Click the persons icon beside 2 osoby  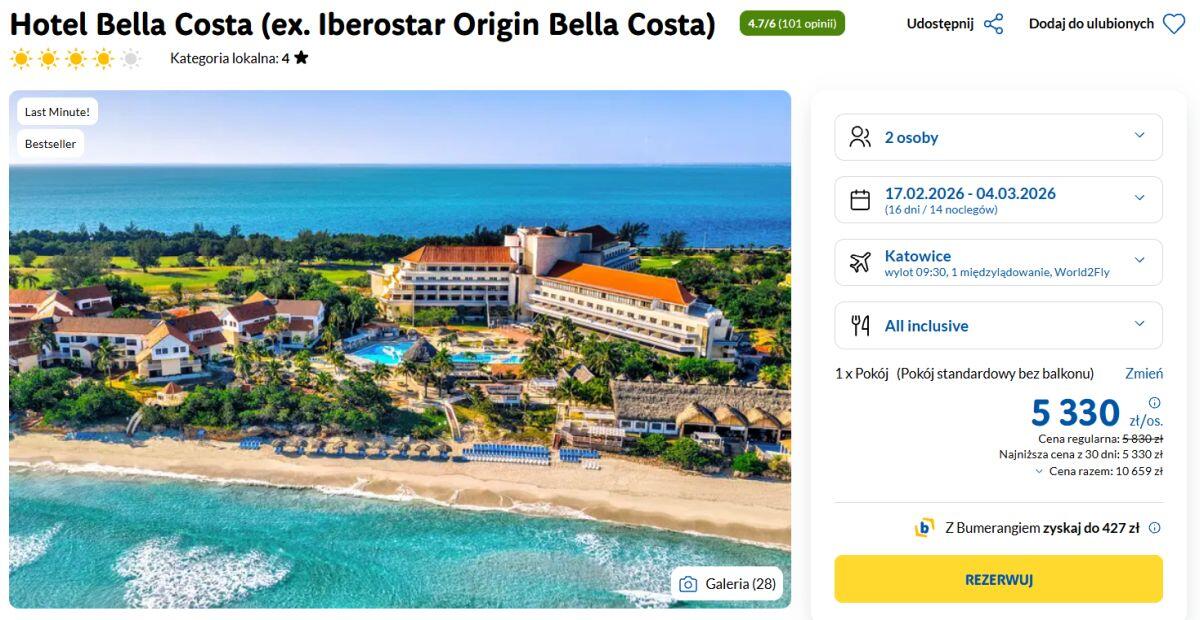tap(860, 137)
